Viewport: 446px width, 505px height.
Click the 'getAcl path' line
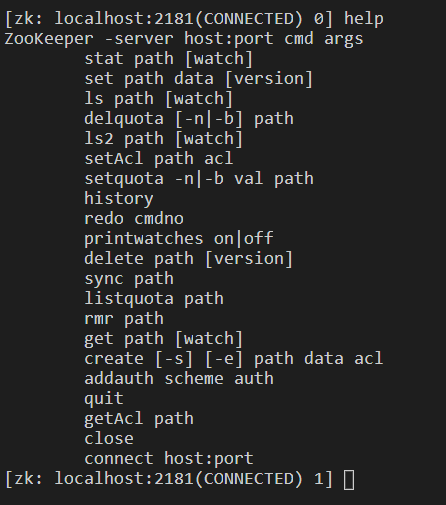[139, 419]
